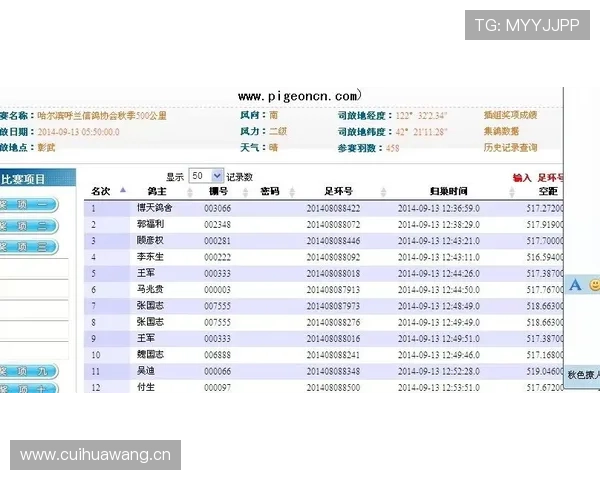Select owner 付生 in row 12
Viewport: 600px width, 480px height.
coord(146,387)
